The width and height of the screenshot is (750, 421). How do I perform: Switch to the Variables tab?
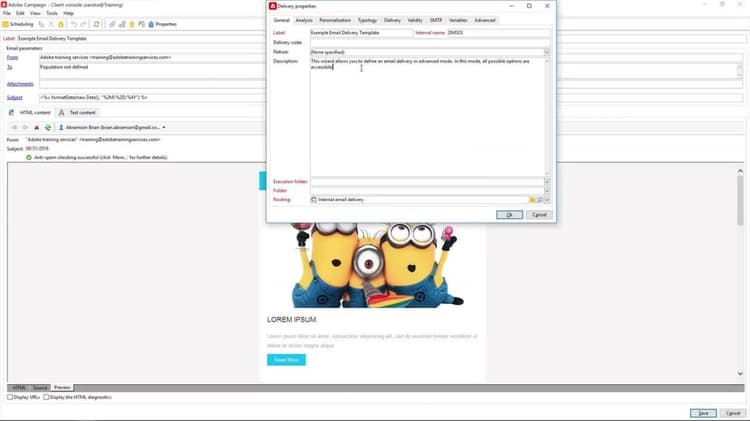[x=458, y=20]
